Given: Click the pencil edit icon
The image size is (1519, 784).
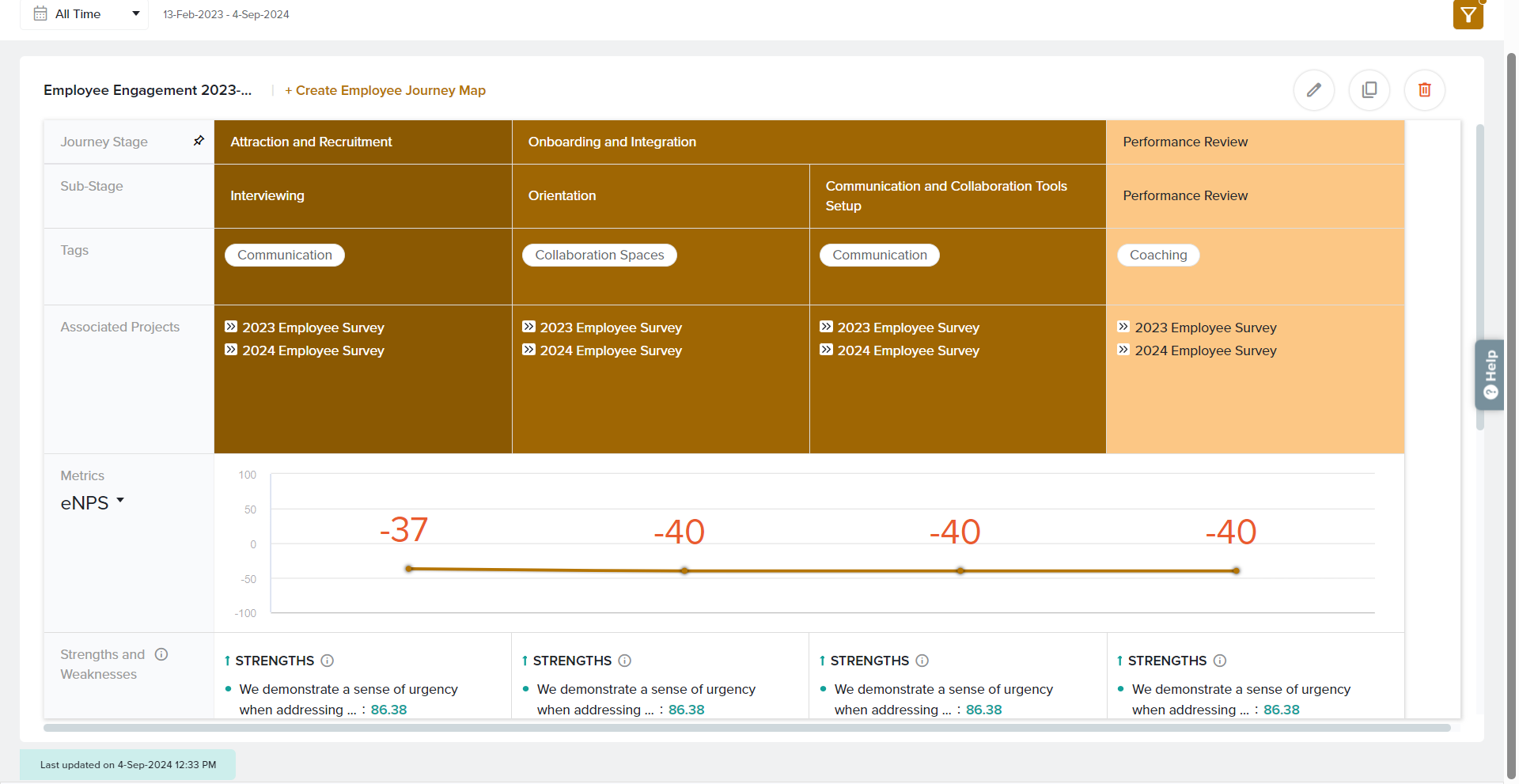Looking at the screenshot, I should coord(1313,90).
